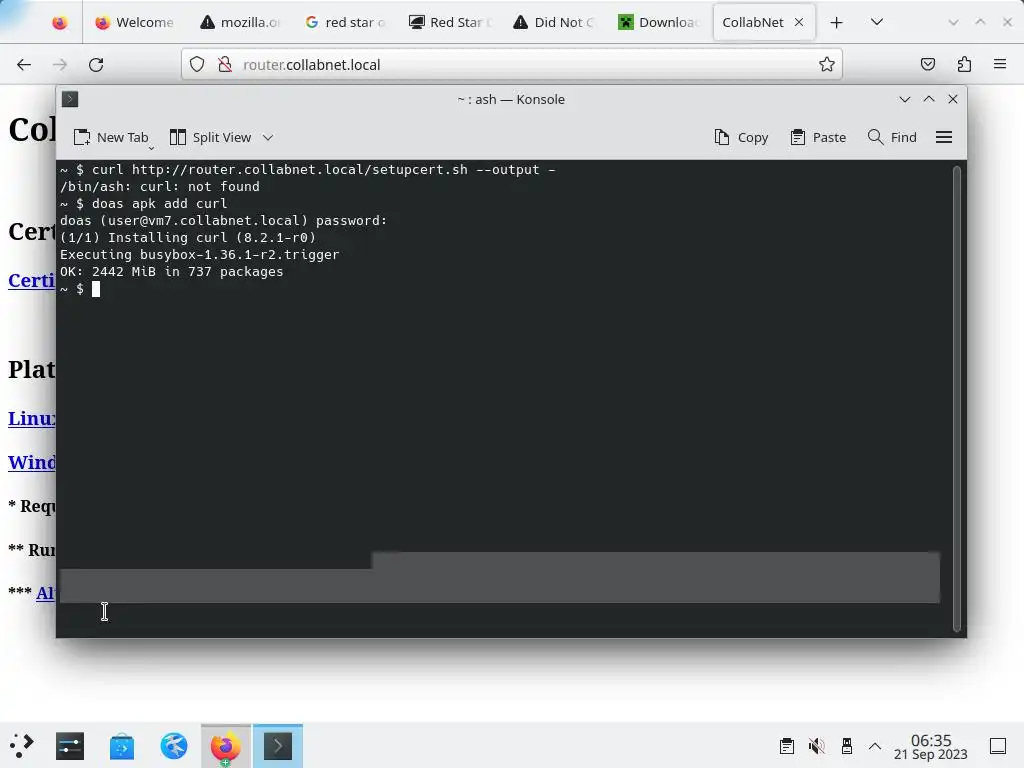Click Show Desktop button in the panel
1024x768 pixels.
[x=998, y=746]
